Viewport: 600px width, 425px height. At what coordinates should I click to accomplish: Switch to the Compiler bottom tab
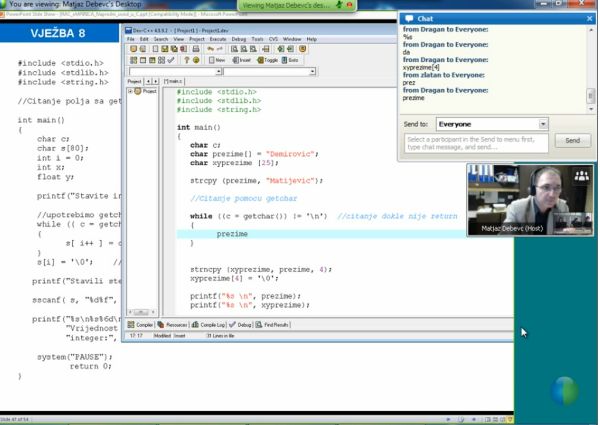140,325
